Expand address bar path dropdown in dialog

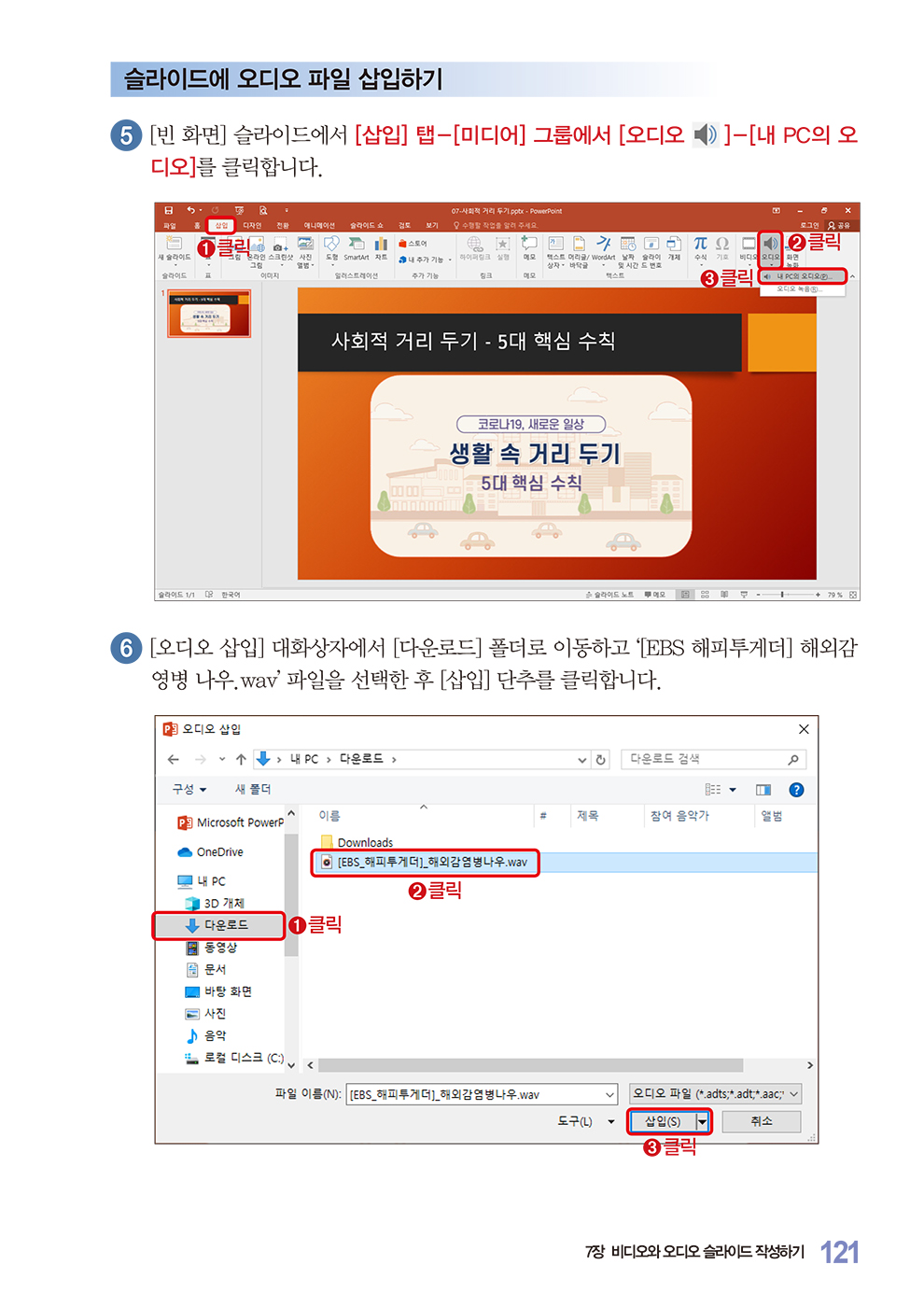point(582,760)
